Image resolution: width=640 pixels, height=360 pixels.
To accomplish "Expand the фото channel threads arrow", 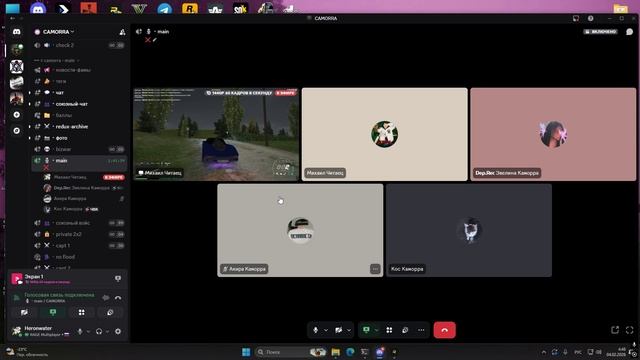I will pyautogui.click(x=29, y=138).
